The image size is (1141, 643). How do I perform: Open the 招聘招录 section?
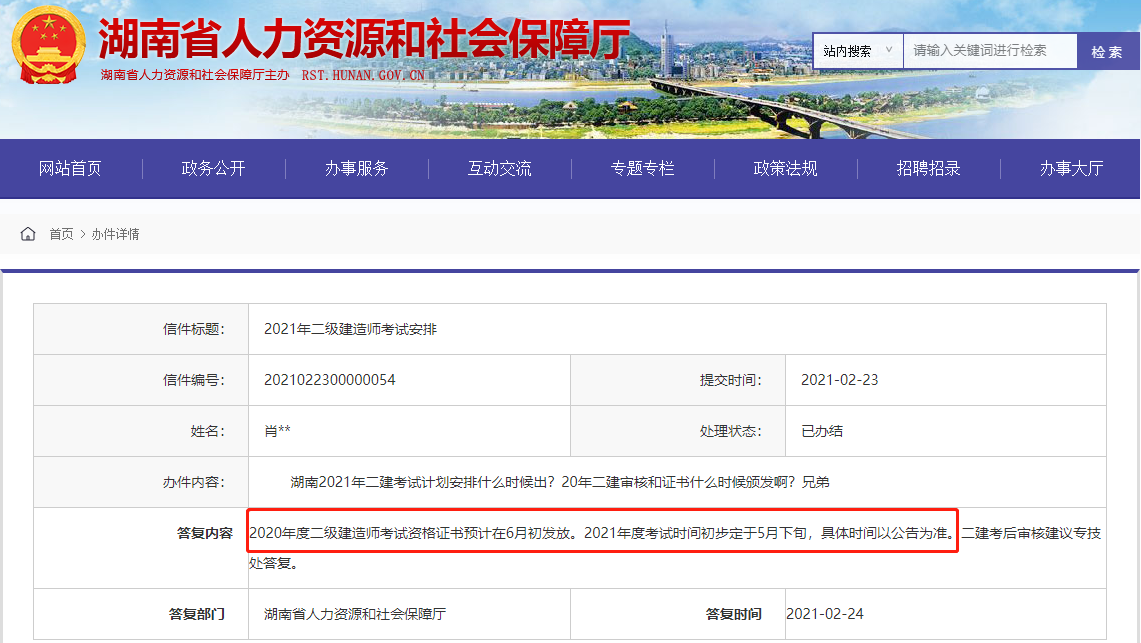pyautogui.click(x=927, y=169)
